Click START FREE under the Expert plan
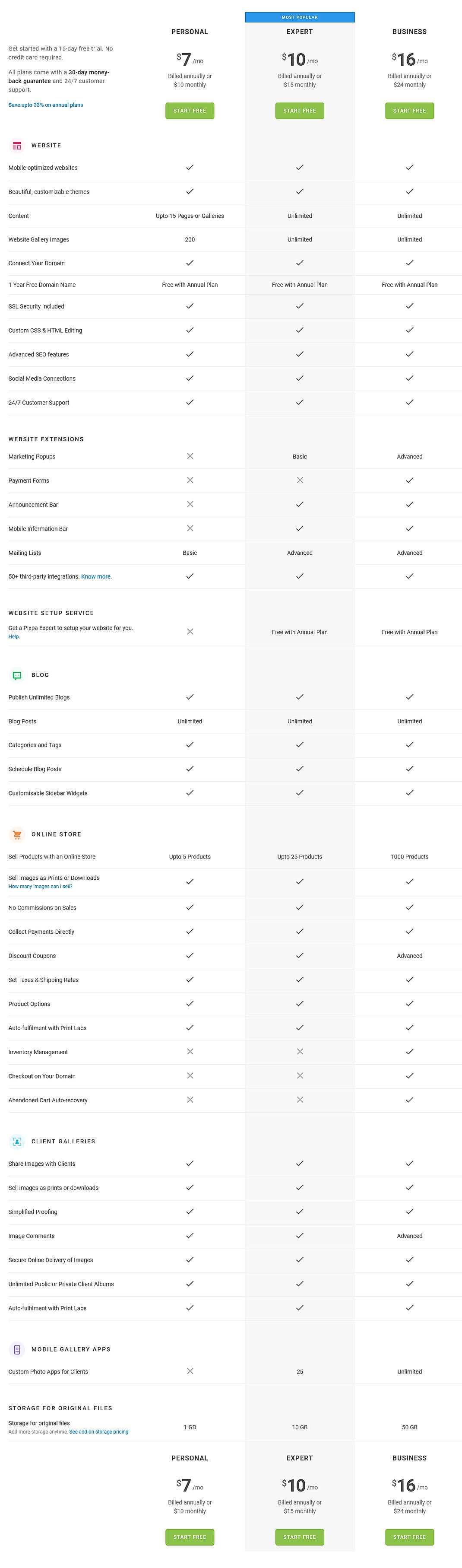Image resolution: width=462 pixels, height=1568 pixels. click(299, 111)
